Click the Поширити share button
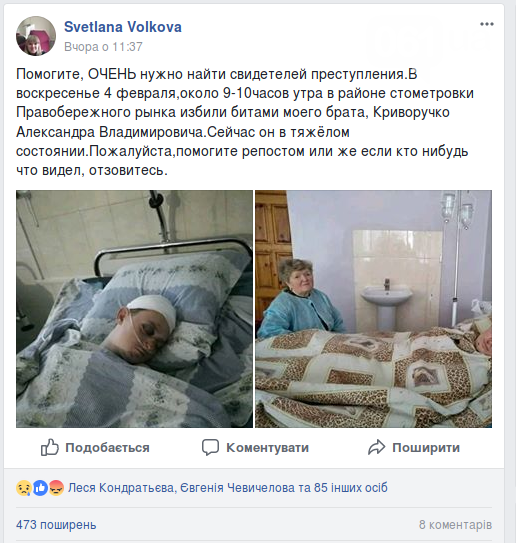Viewport: 516px width, 543px height. pos(426,448)
